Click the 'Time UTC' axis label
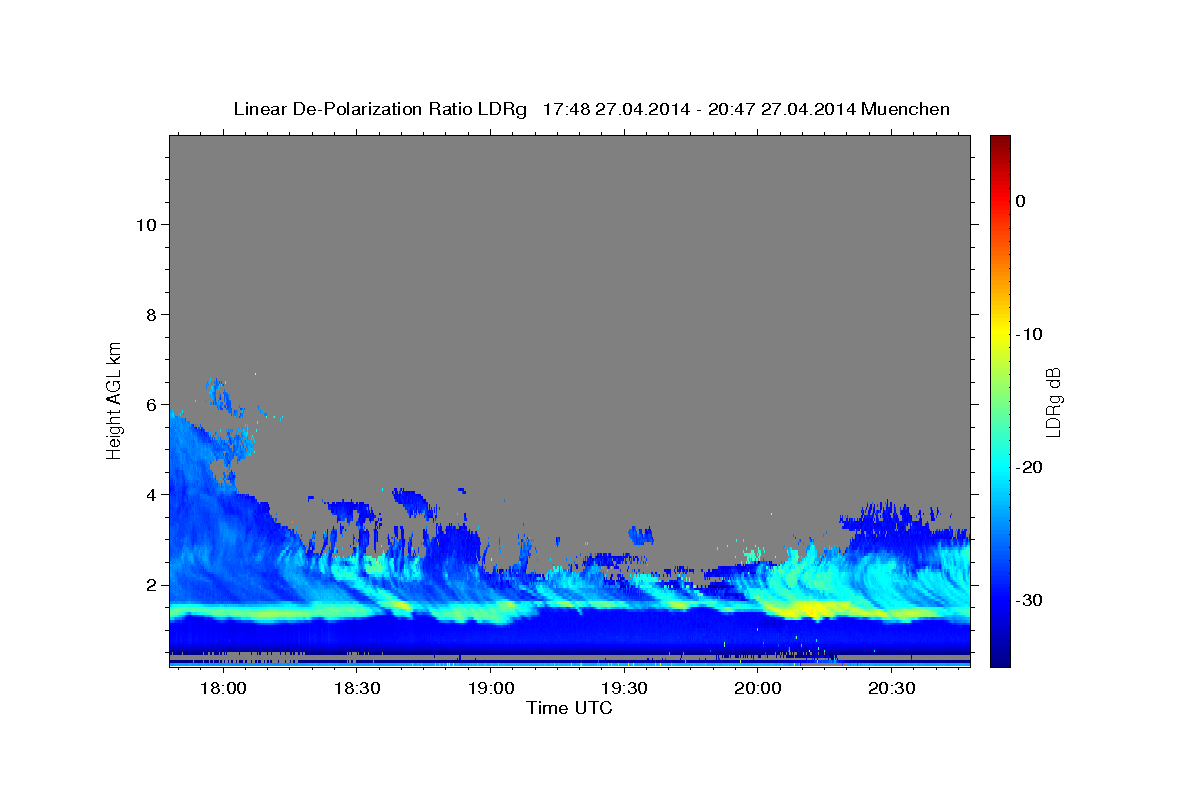 569,708
